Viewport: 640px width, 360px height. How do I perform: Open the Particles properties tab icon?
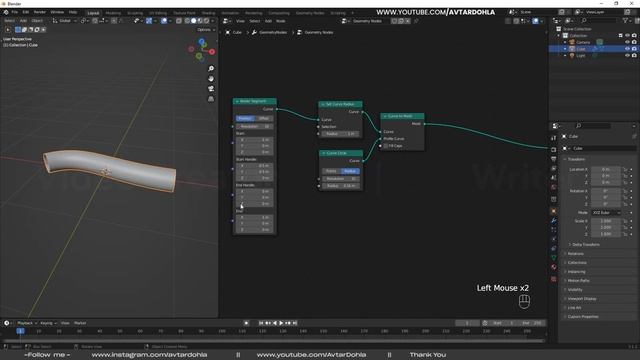pos(553,230)
